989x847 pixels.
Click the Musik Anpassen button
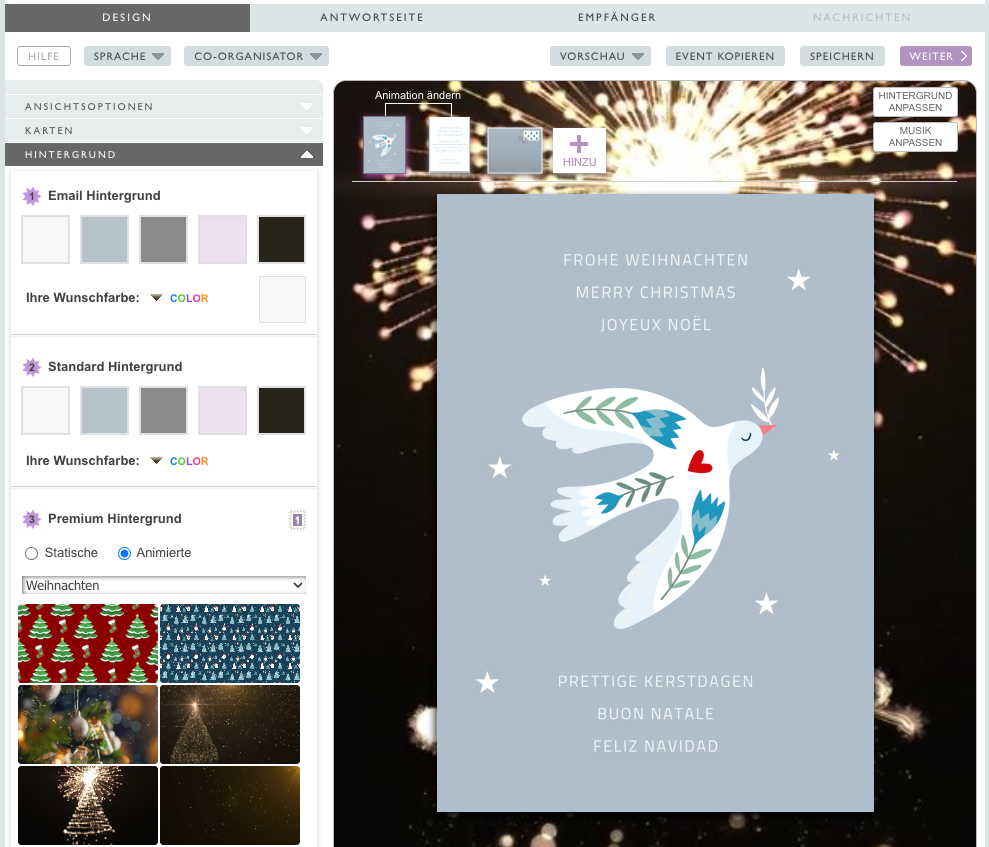point(915,137)
